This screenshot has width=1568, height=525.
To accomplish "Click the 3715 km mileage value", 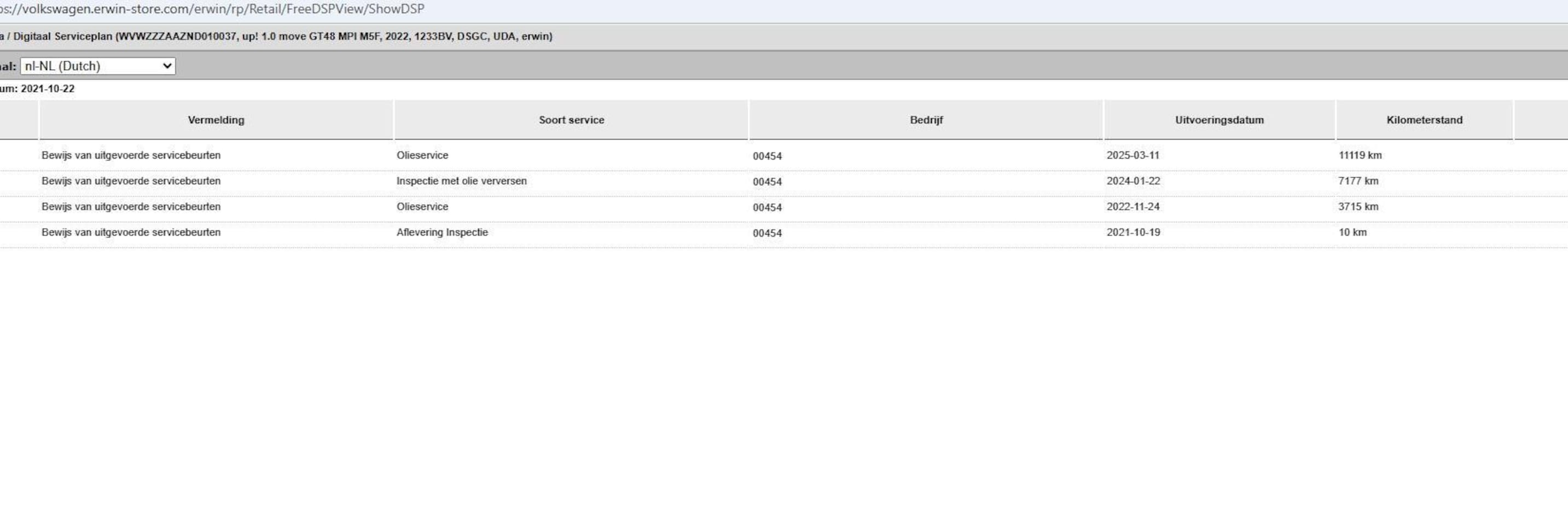I will click(1357, 206).
